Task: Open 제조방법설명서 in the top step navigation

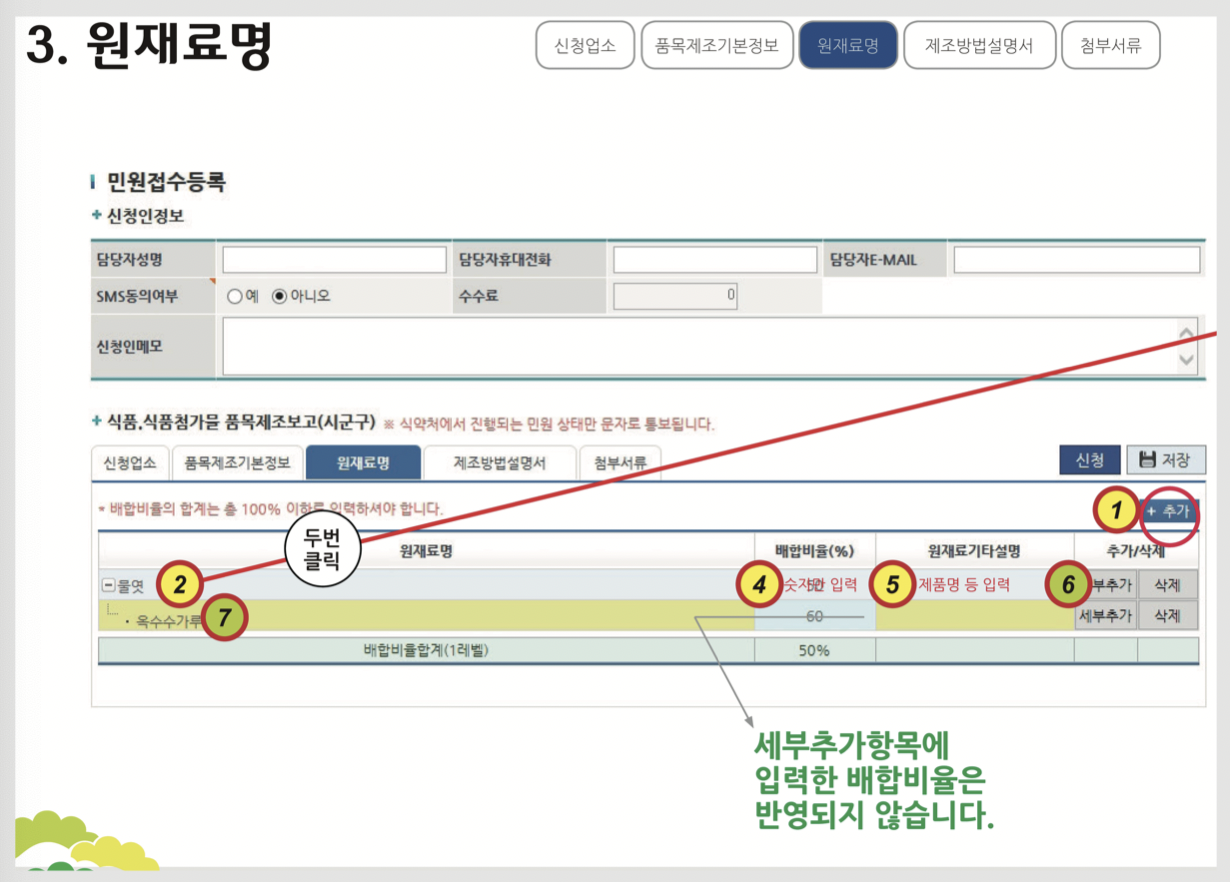Action: (979, 44)
